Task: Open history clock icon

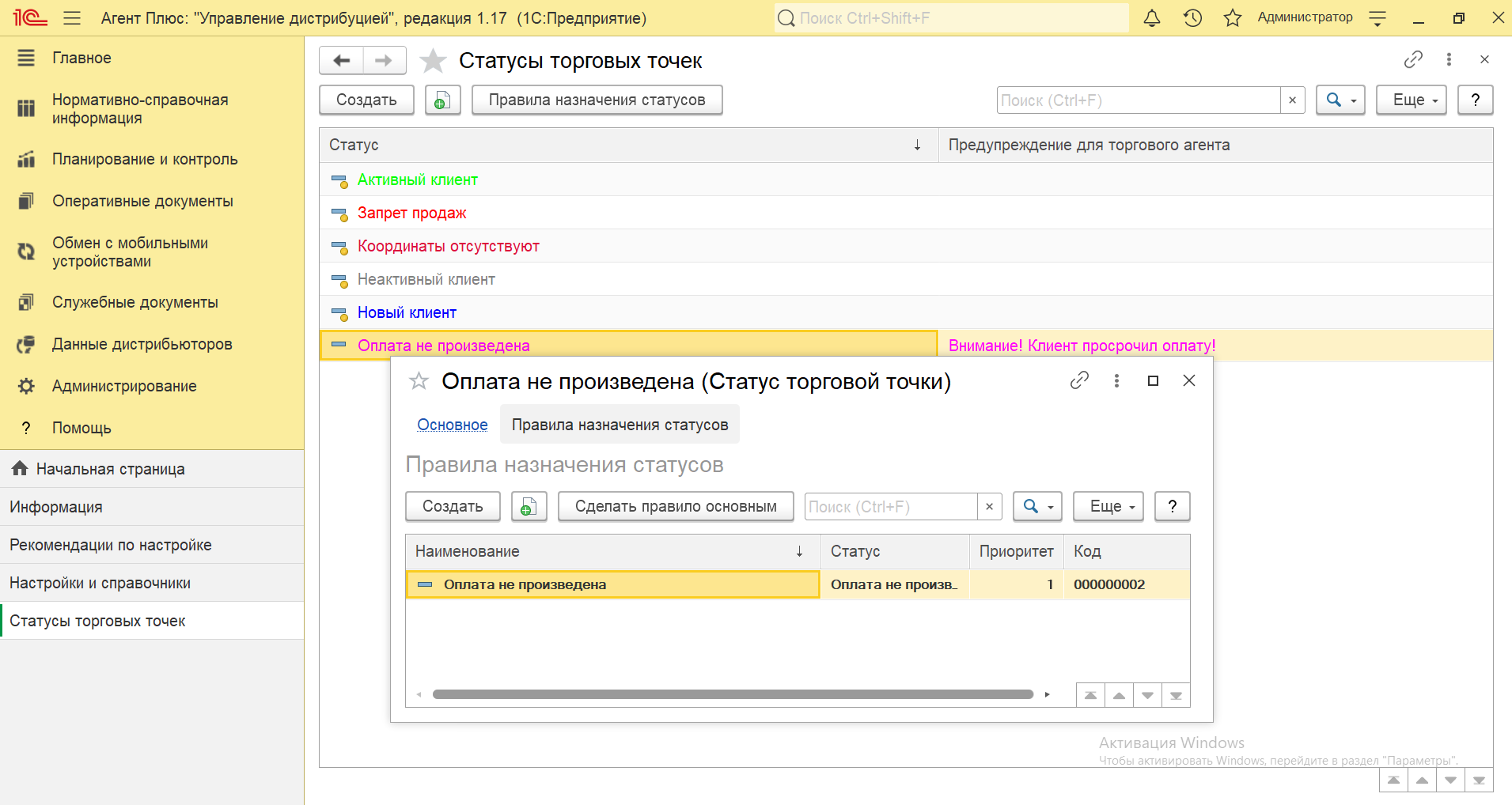Action: 1192,17
